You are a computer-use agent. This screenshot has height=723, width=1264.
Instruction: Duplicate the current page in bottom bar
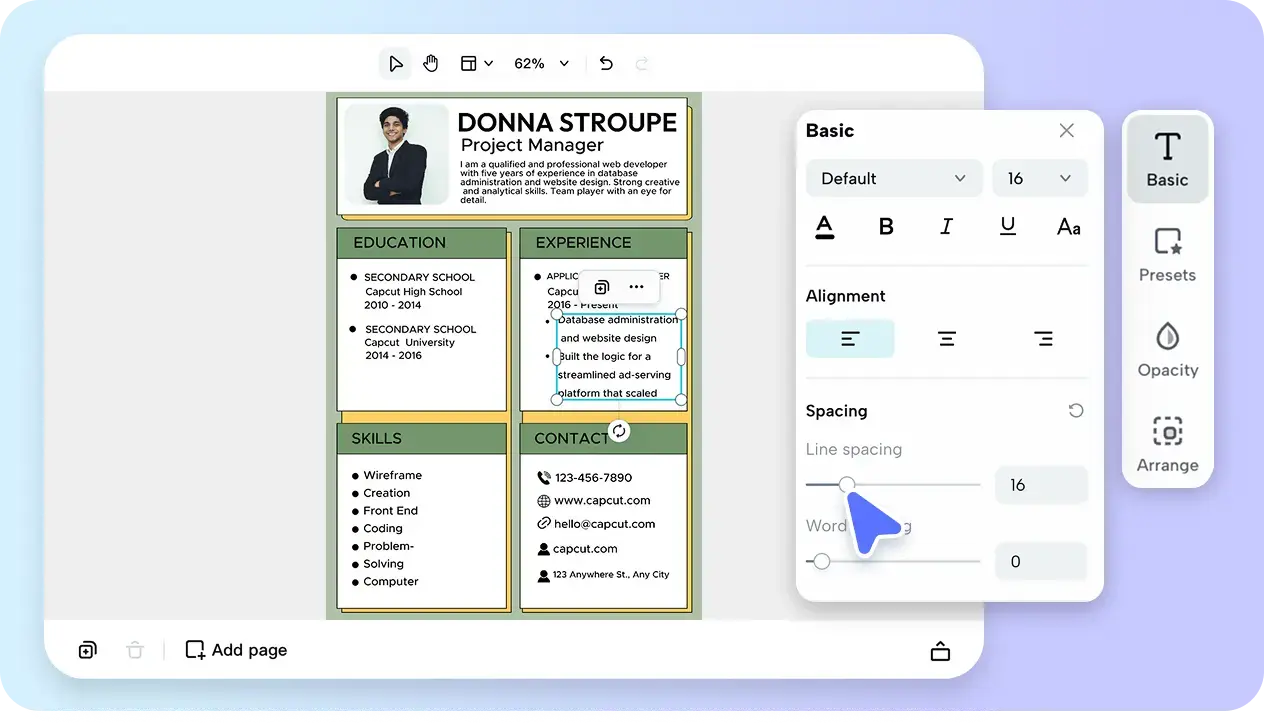click(87, 651)
